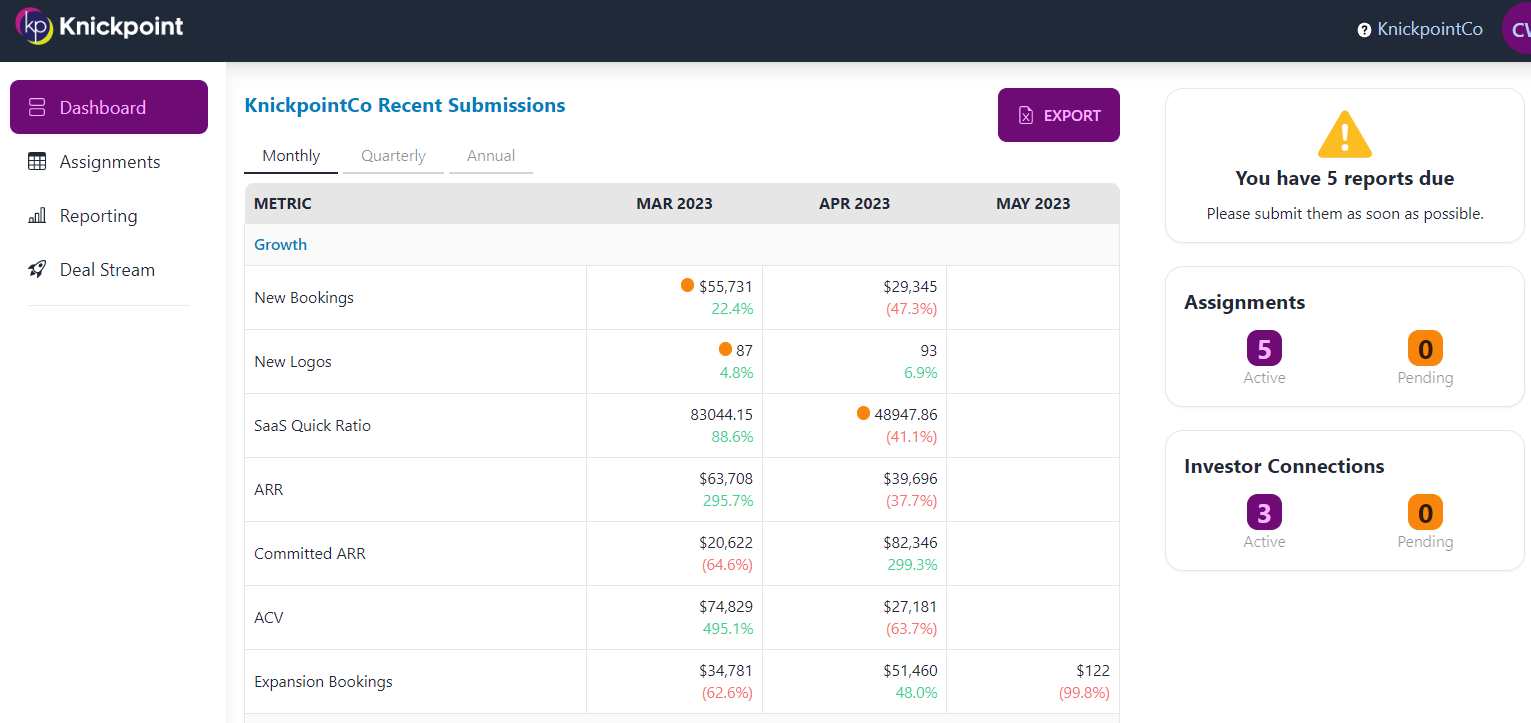Click the $29,345 April New Bookings value
Screen dimensions: 1531x723
(910, 286)
